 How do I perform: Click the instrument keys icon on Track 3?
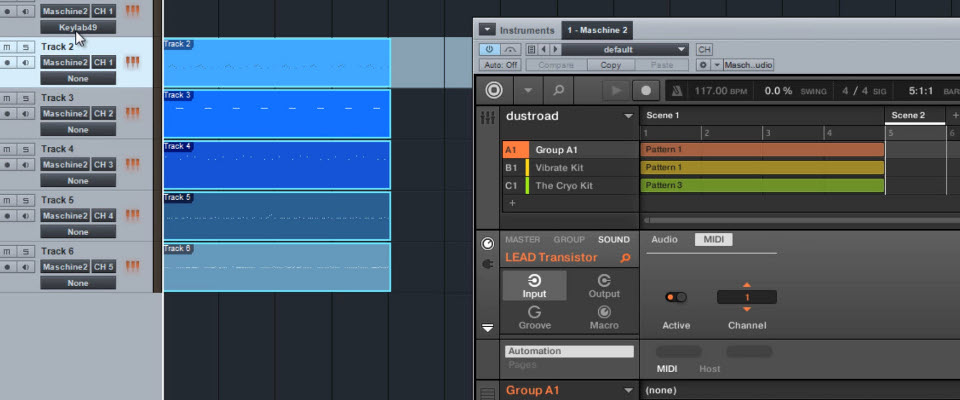132,113
